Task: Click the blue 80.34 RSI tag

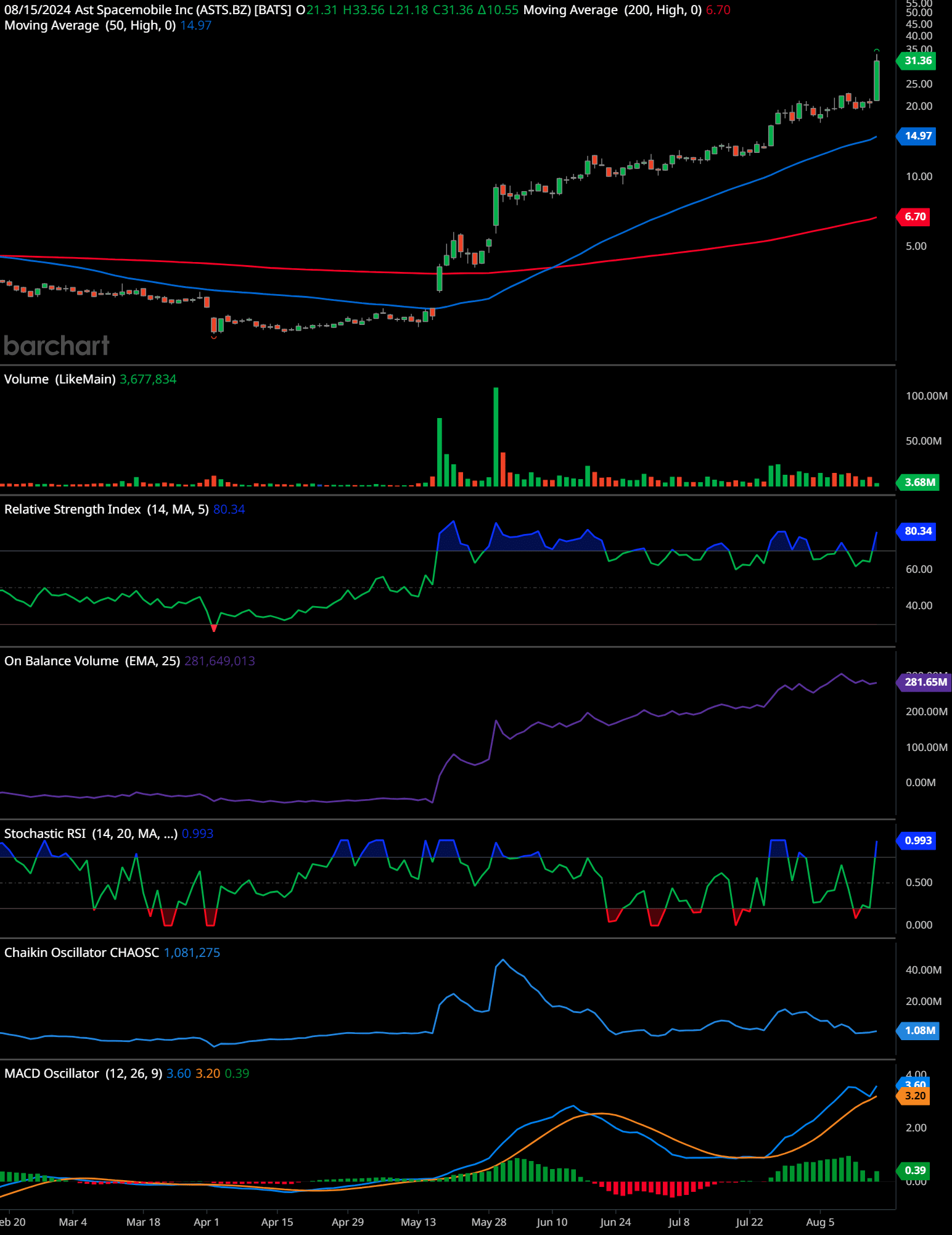Action: coord(917,531)
